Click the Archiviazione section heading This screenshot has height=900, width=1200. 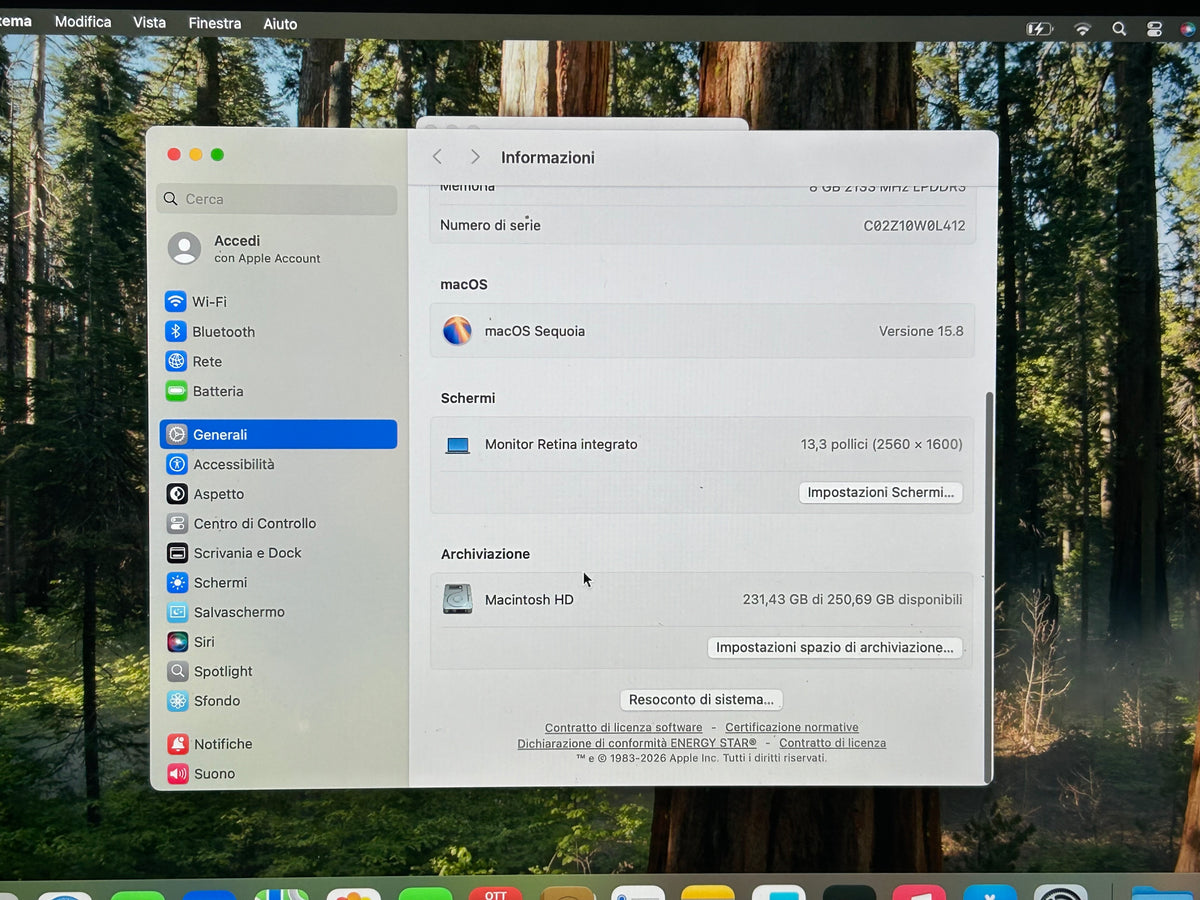click(x=485, y=554)
